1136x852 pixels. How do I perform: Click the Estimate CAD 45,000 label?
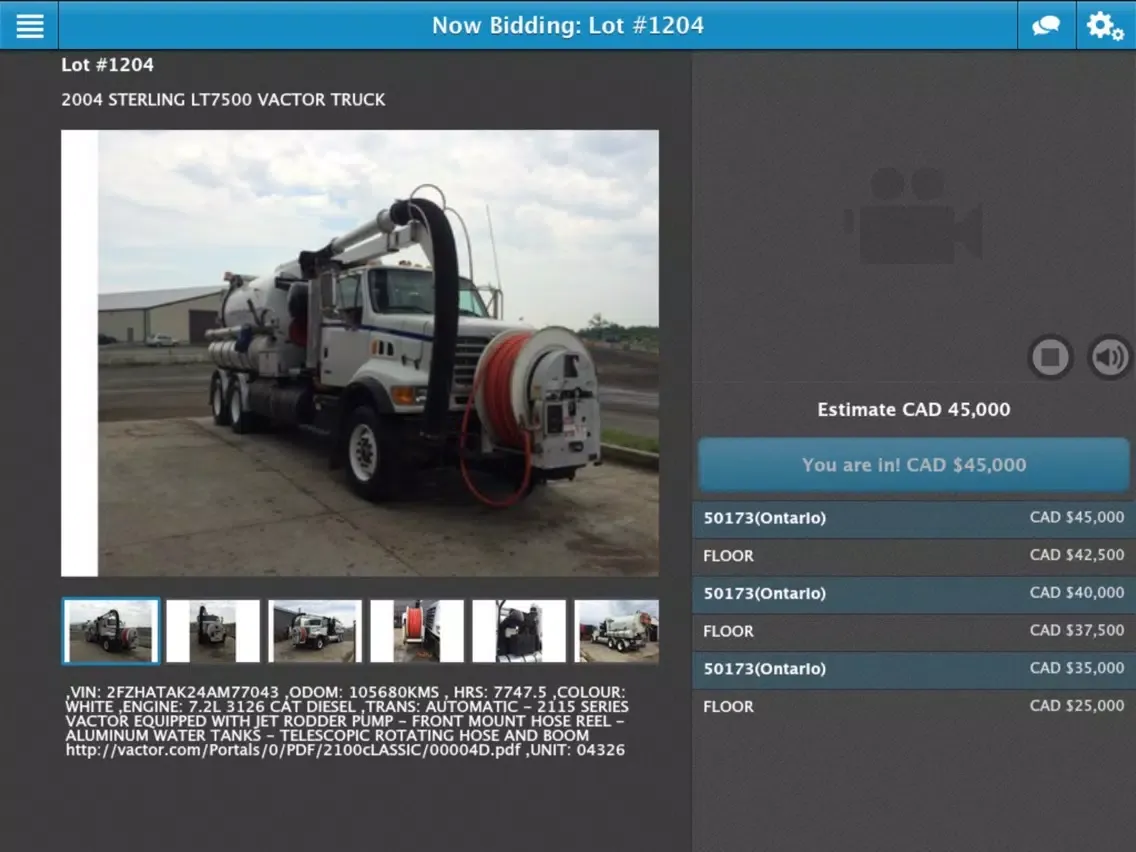[x=914, y=409]
